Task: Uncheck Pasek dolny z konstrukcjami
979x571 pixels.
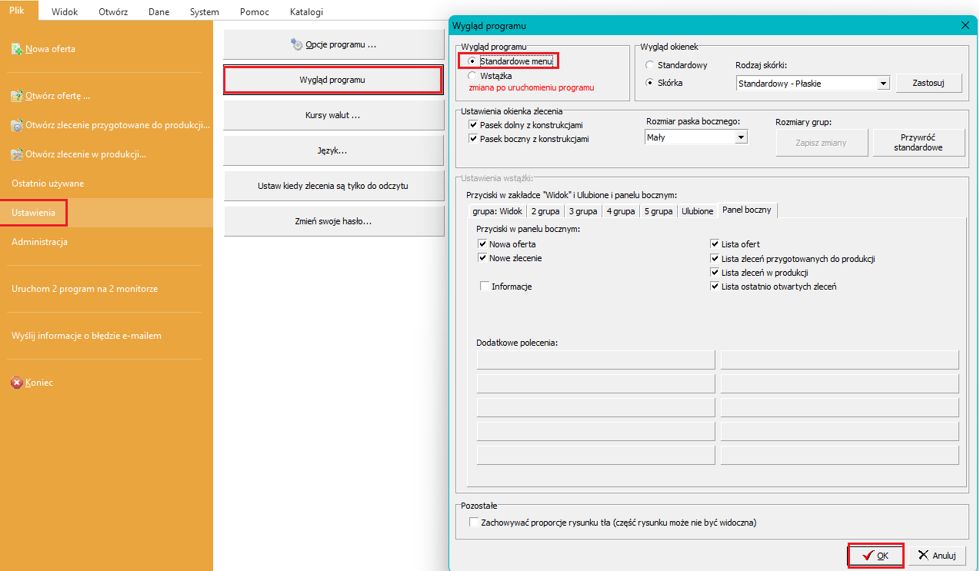Action: pos(473,124)
